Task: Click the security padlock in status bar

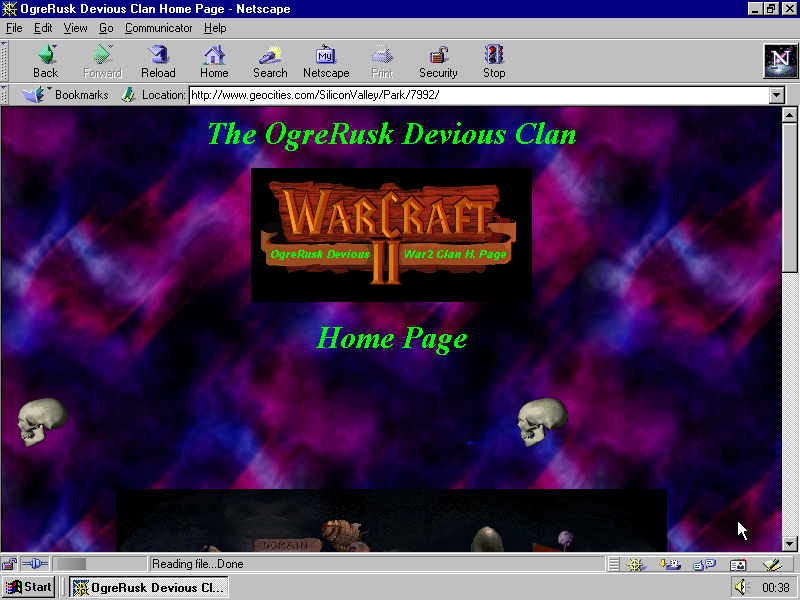Action: [9, 564]
